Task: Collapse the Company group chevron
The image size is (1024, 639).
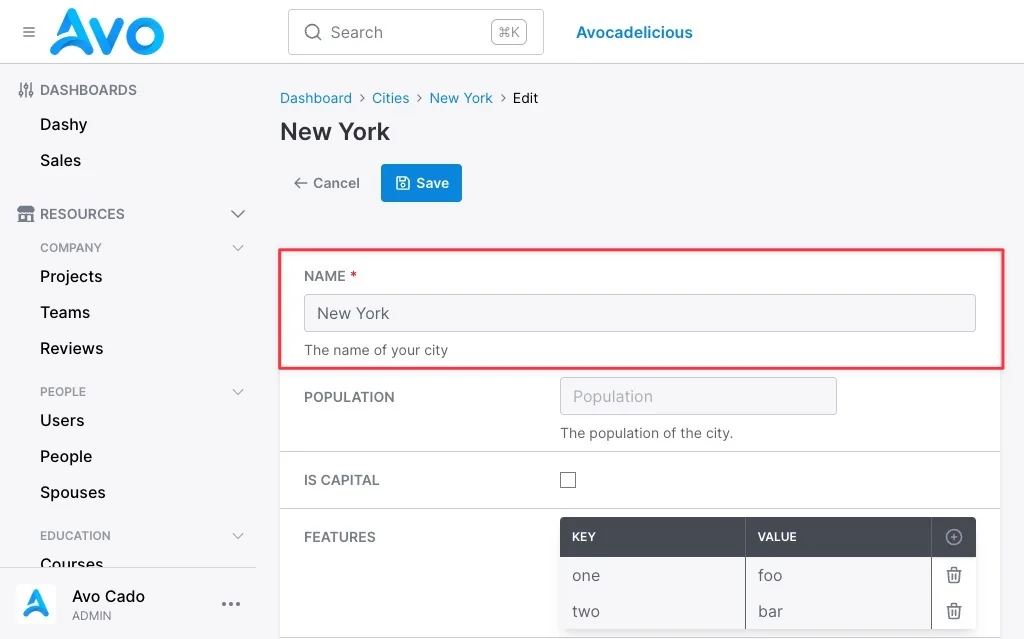Action: (x=238, y=248)
